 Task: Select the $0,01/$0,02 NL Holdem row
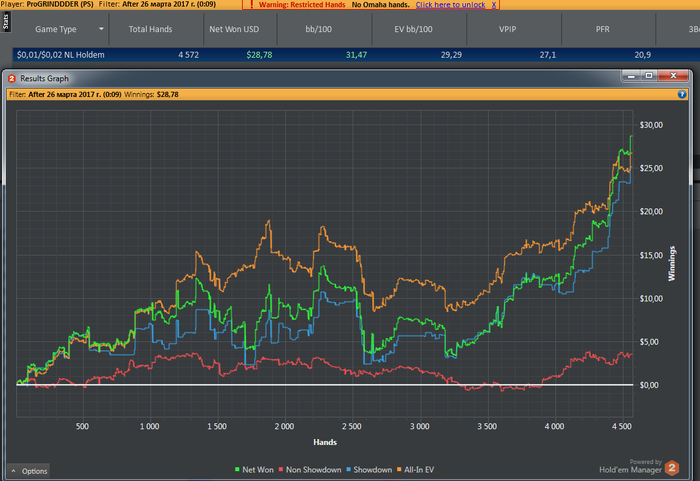click(x=60, y=55)
